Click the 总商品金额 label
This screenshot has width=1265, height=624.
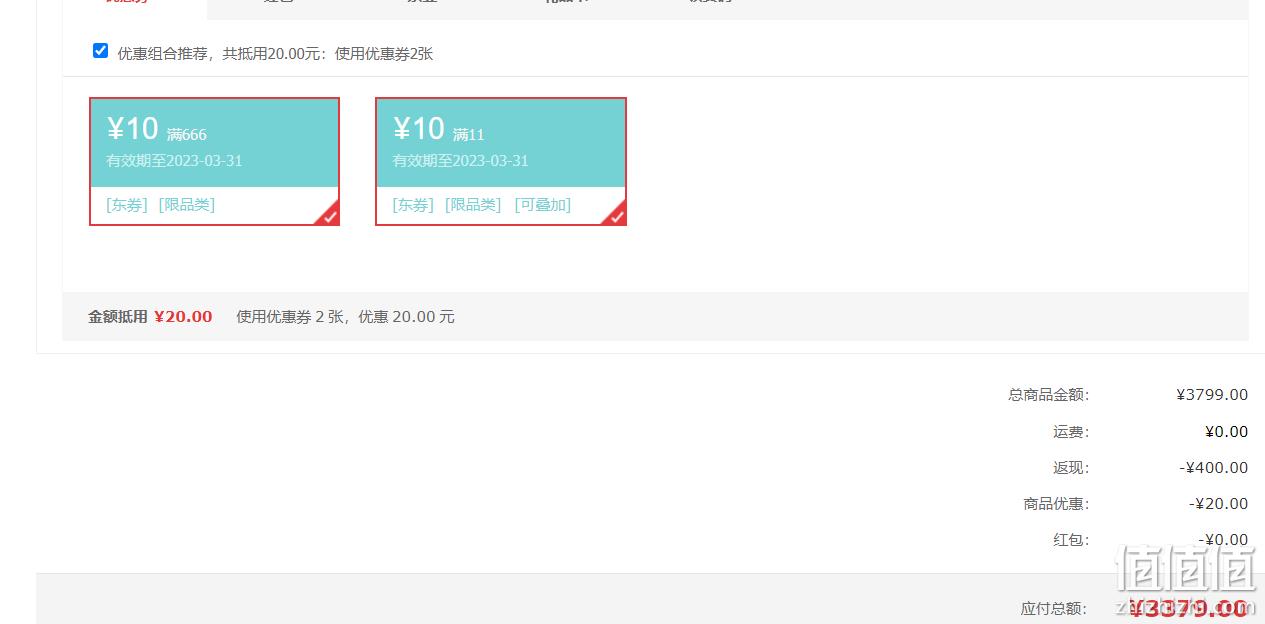pyautogui.click(x=1048, y=395)
